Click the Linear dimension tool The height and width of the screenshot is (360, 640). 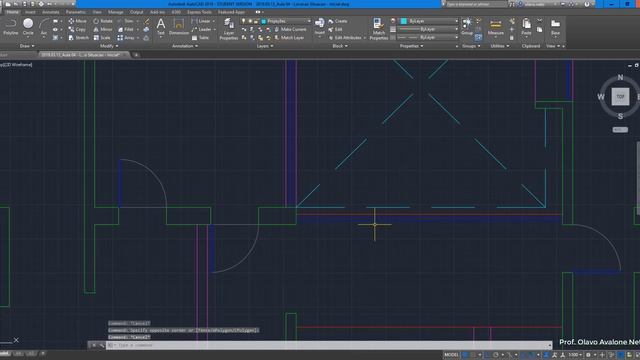click(x=201, y=21)
